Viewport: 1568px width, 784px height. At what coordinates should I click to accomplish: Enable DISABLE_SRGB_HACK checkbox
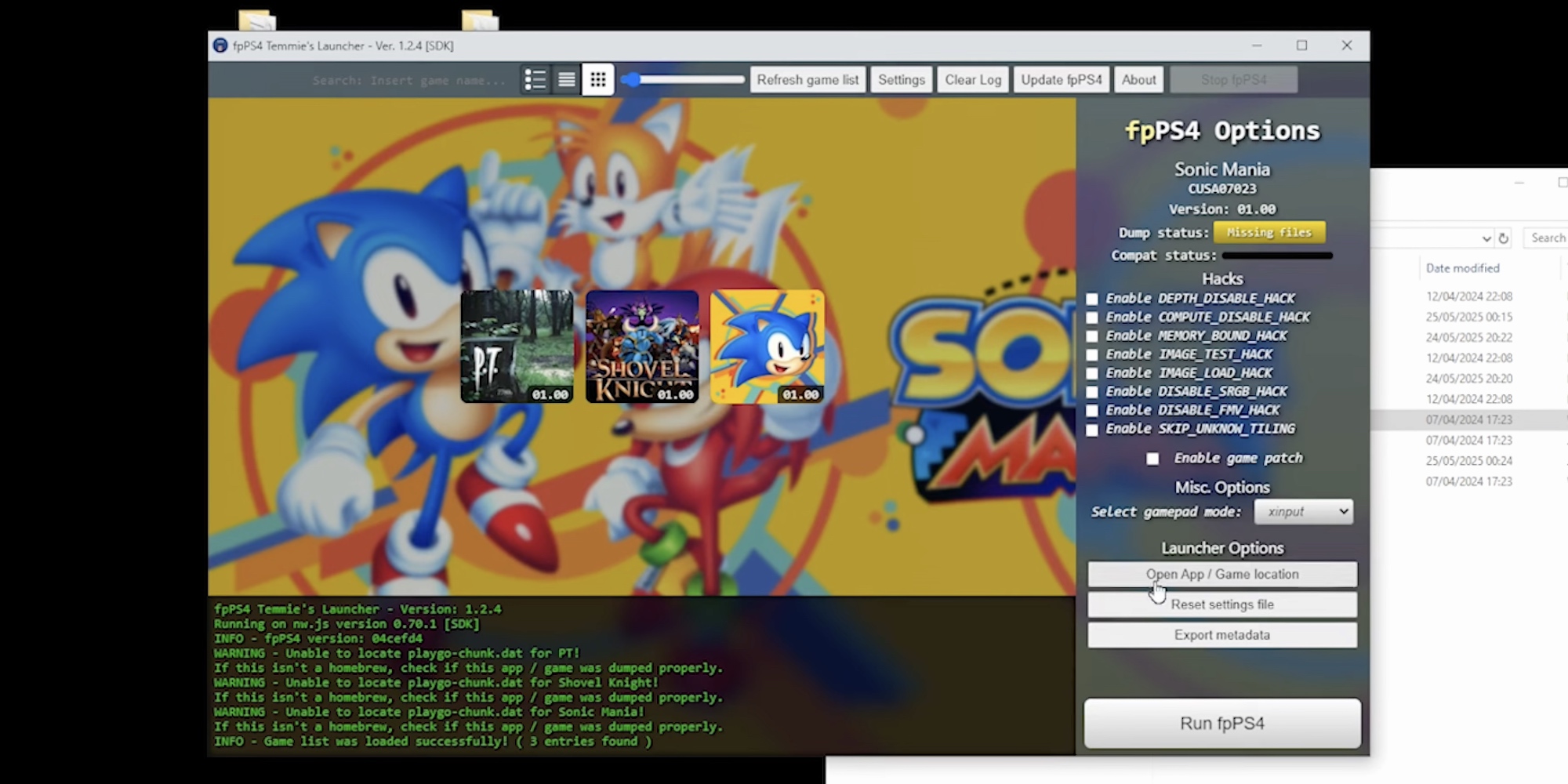[1091, 392]
